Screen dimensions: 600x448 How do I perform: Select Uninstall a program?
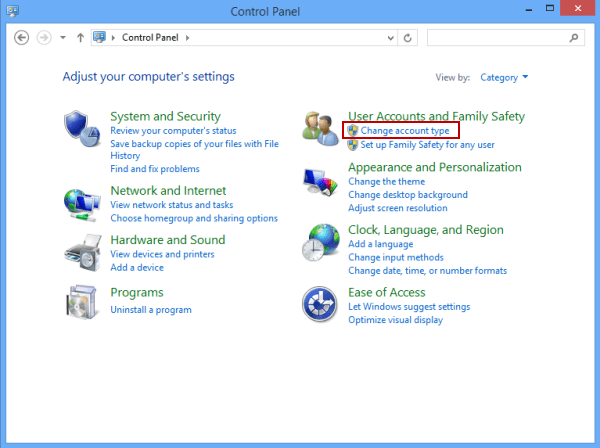[x=151, y=310]
